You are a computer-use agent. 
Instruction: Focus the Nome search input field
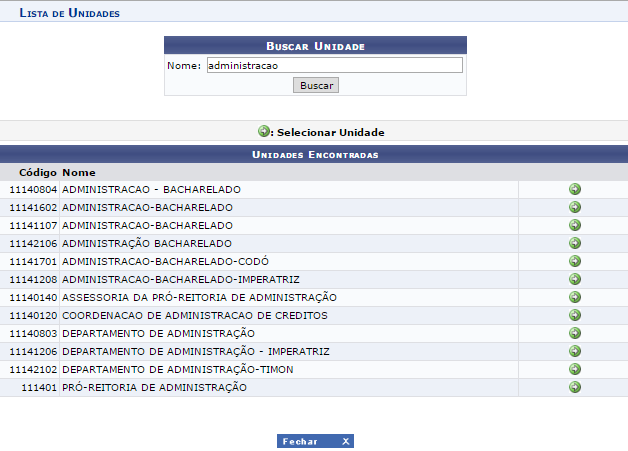click(x=333, y=65)
